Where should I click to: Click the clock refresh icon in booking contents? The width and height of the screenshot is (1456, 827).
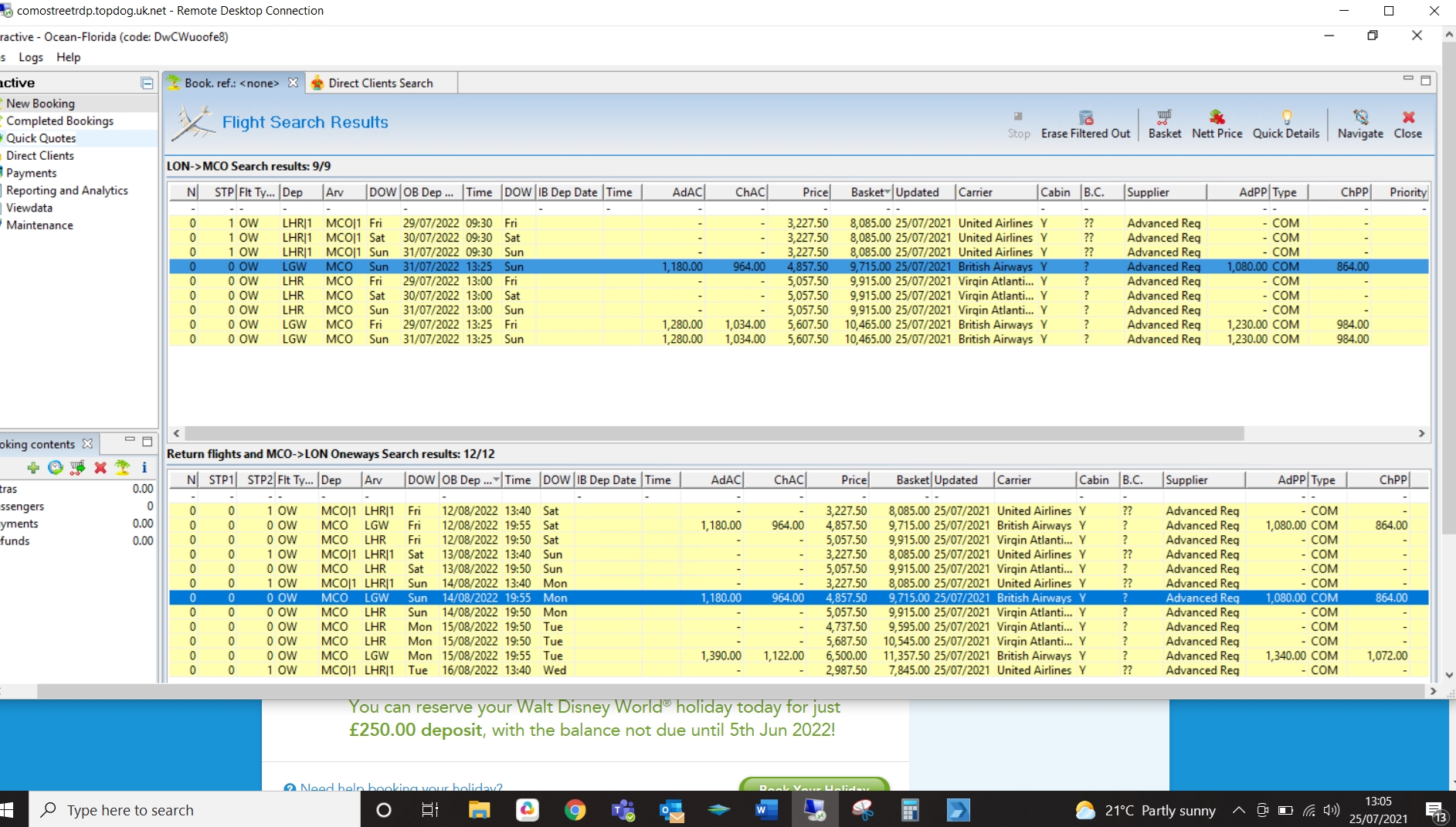[x=56, y=467]
